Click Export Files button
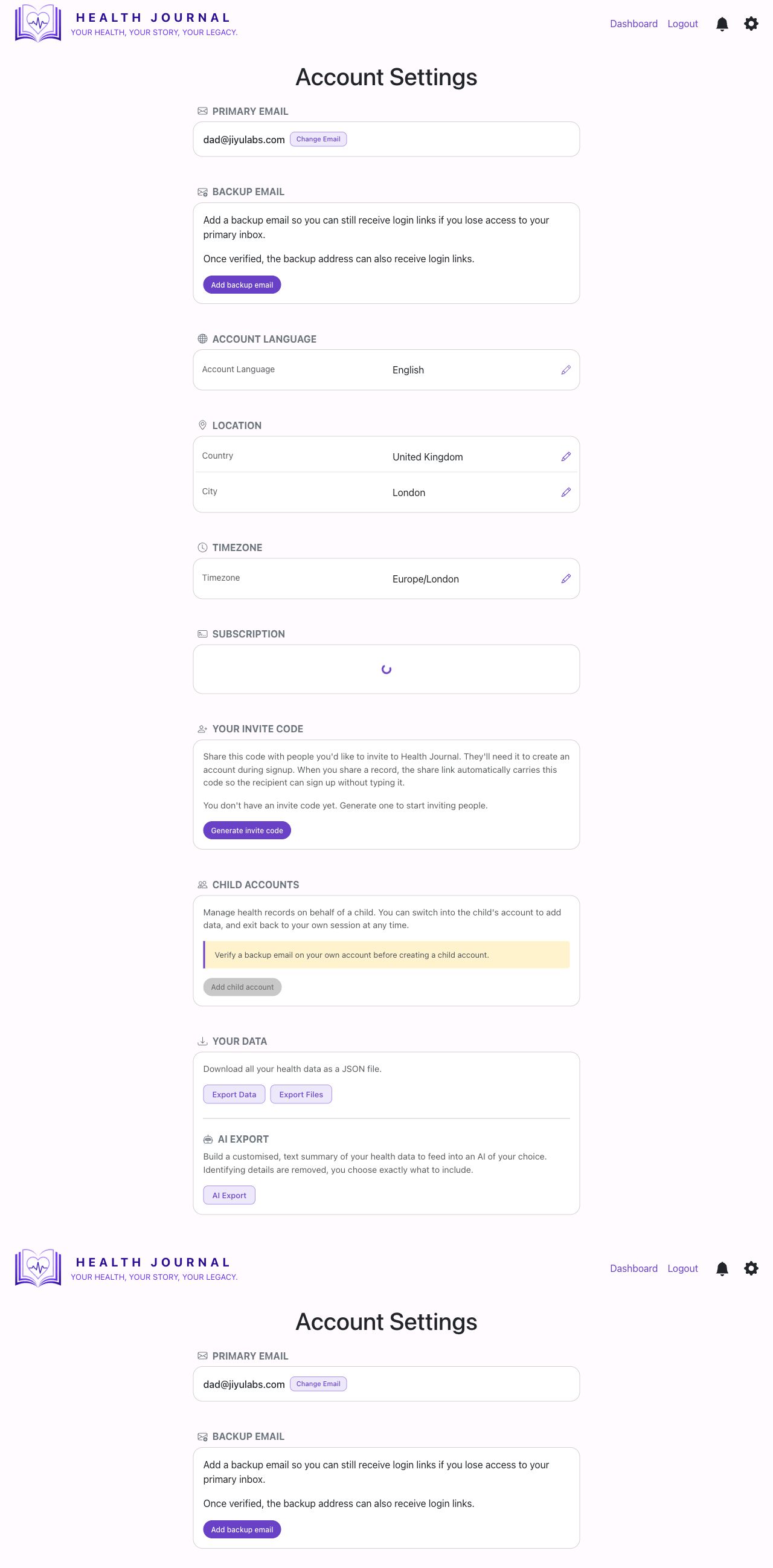Viewport: 773px width, 1568px height. click(x=301, y=1094)
